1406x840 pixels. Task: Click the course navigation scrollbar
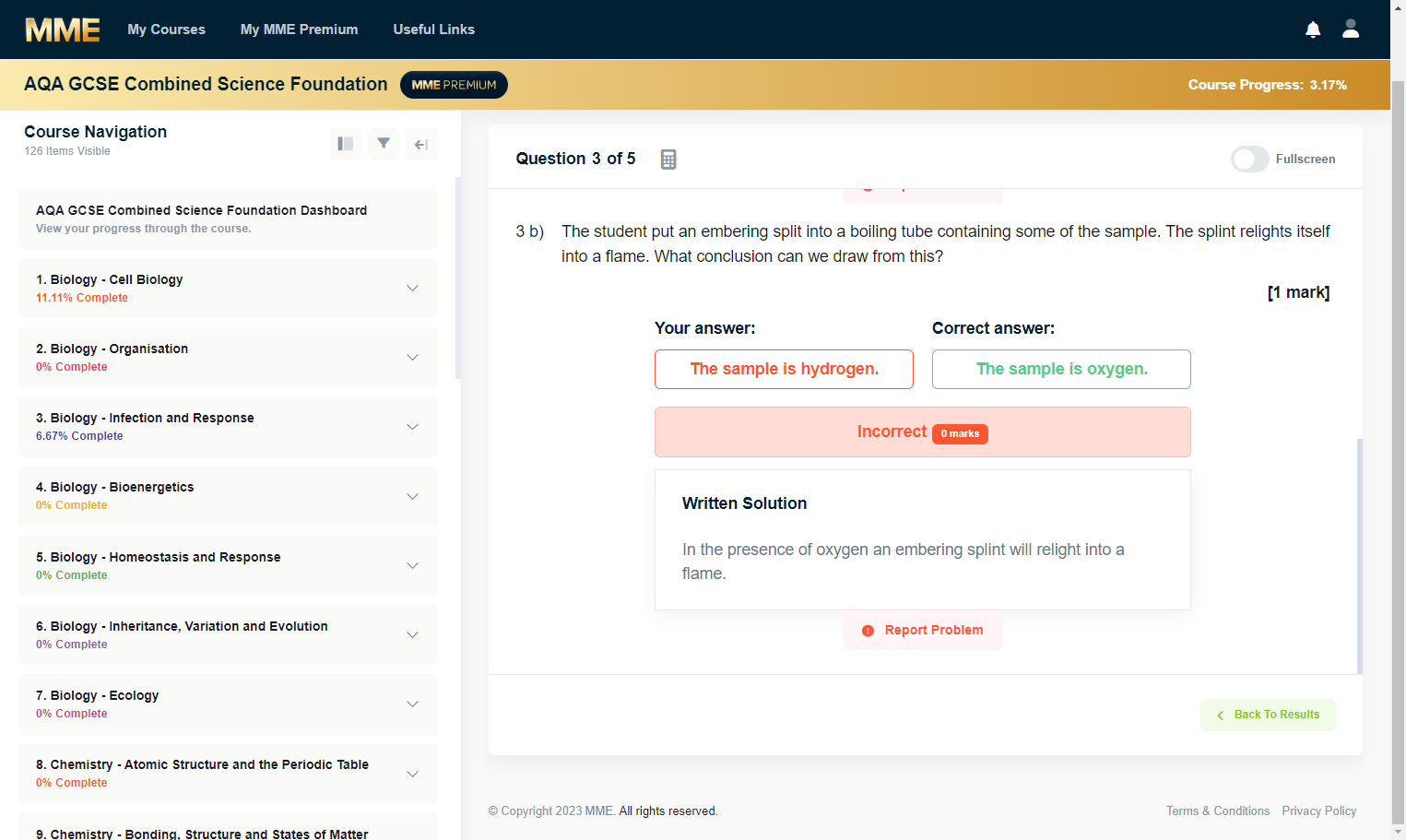pyautogui.click(x=458, y=278)
